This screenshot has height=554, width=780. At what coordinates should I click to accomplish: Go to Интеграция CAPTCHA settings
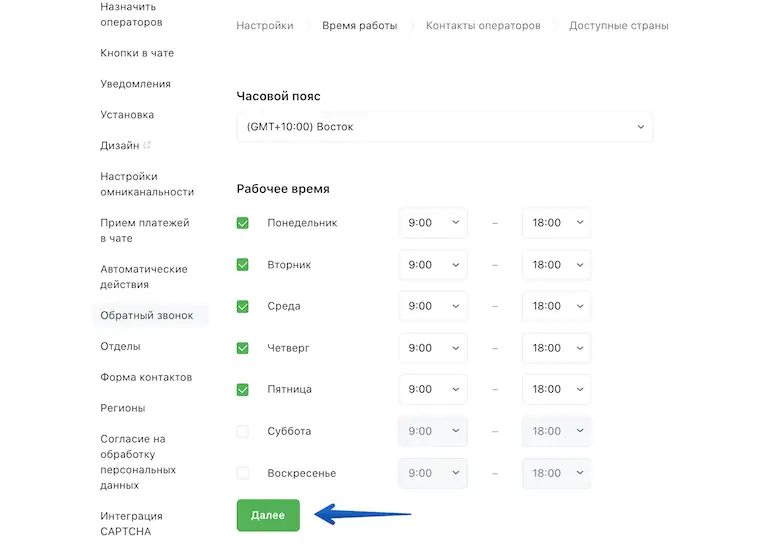pos(131,523)
